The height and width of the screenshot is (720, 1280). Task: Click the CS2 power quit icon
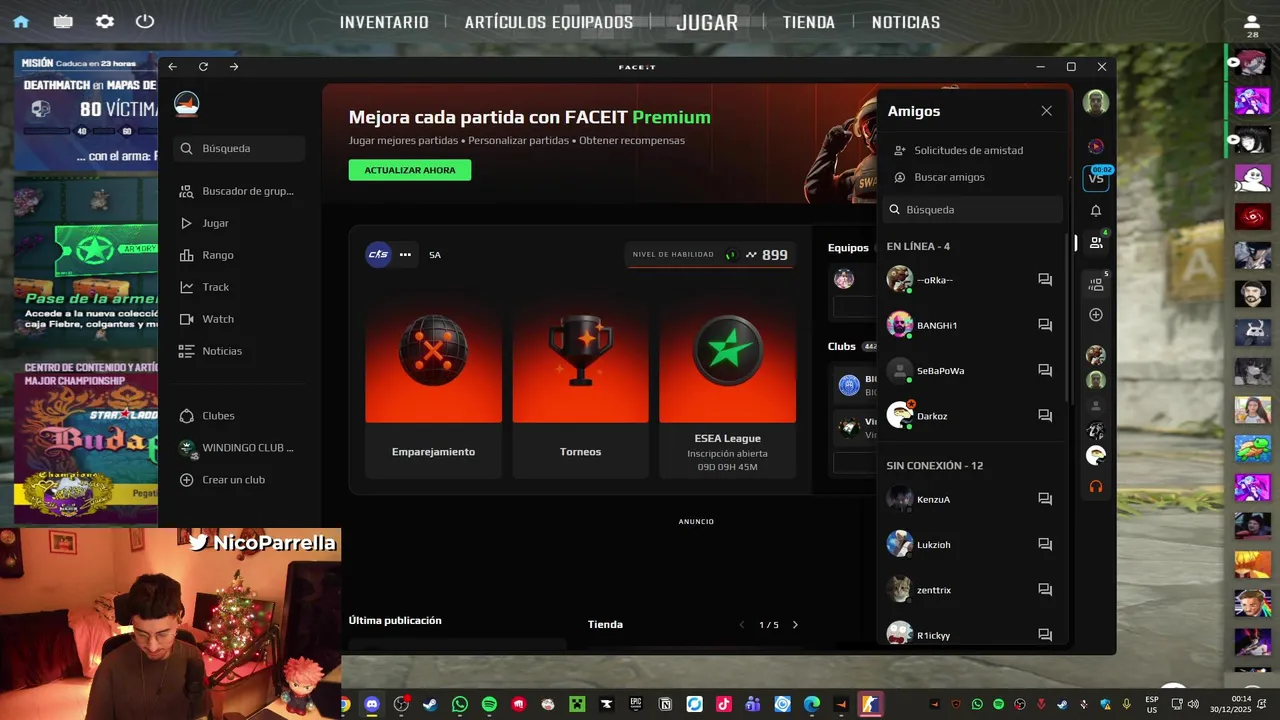pos(145,21)
